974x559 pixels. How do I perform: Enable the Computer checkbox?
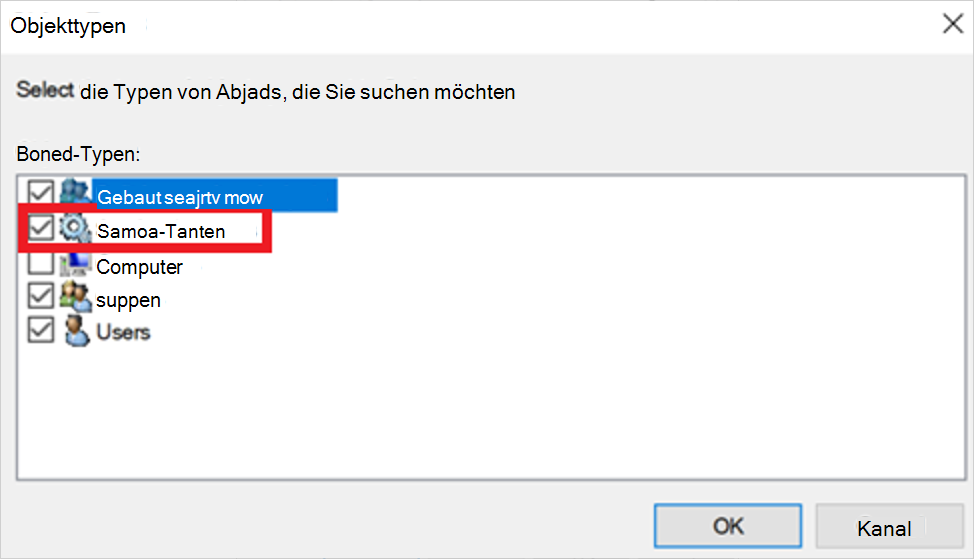coord(41,266)
